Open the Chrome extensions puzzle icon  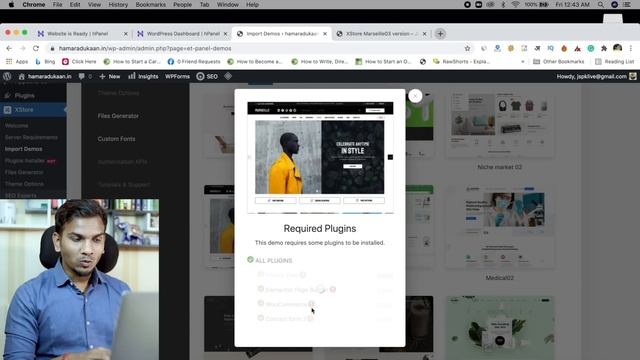tap(604, 48)
